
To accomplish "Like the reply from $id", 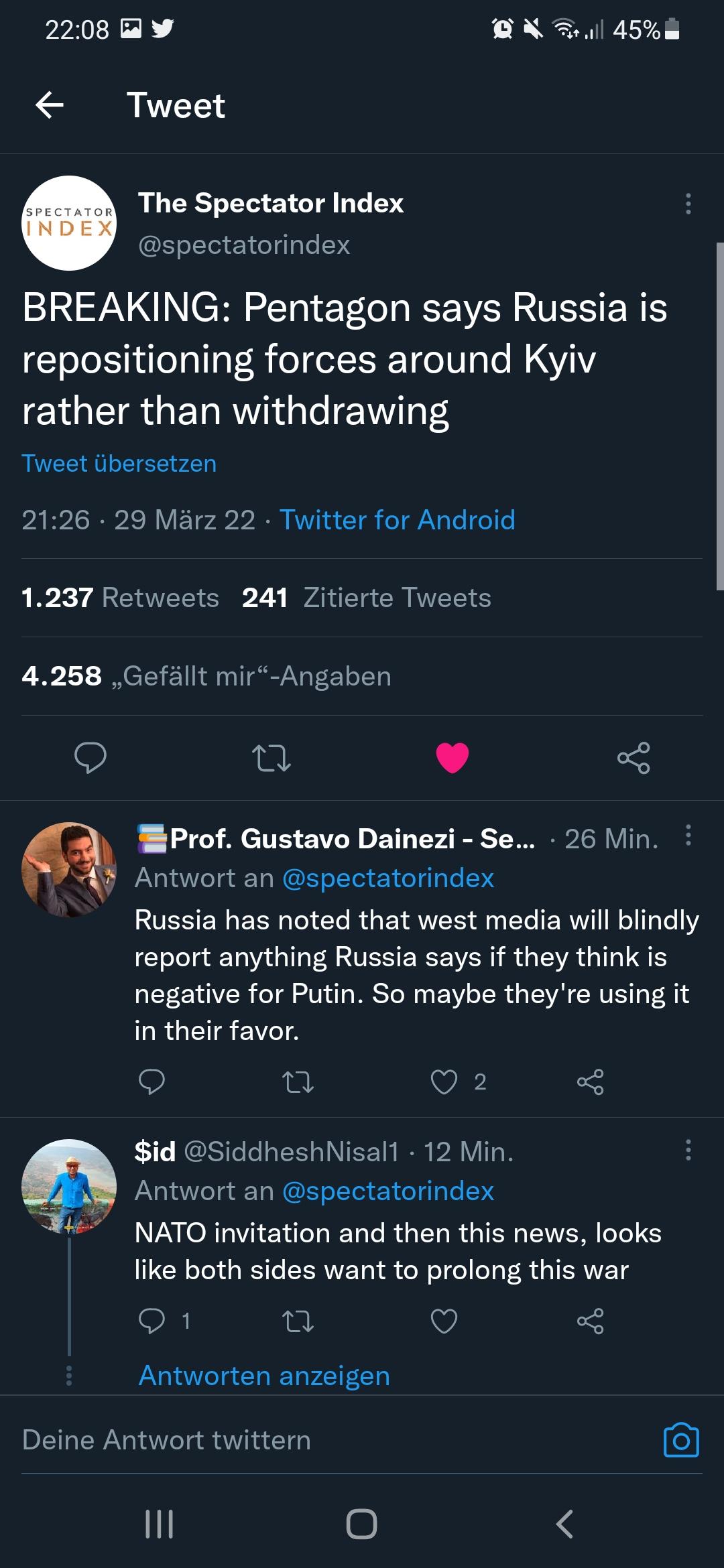I will [x=444, y=1321].
